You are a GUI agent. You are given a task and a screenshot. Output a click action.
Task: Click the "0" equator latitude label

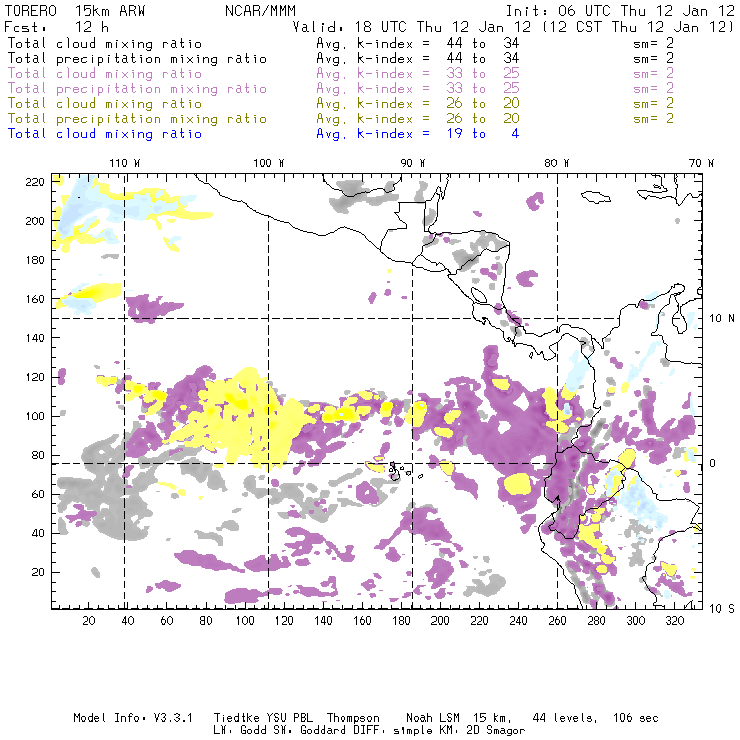[713, 463]
